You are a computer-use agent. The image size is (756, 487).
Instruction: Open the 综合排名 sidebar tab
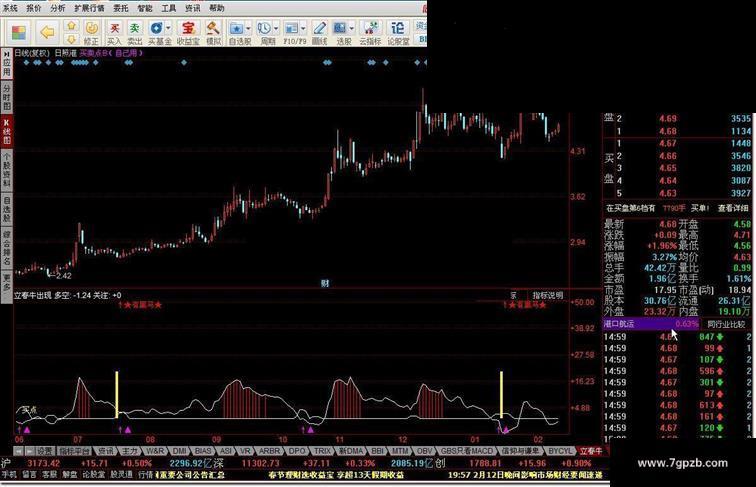[6, 248]
